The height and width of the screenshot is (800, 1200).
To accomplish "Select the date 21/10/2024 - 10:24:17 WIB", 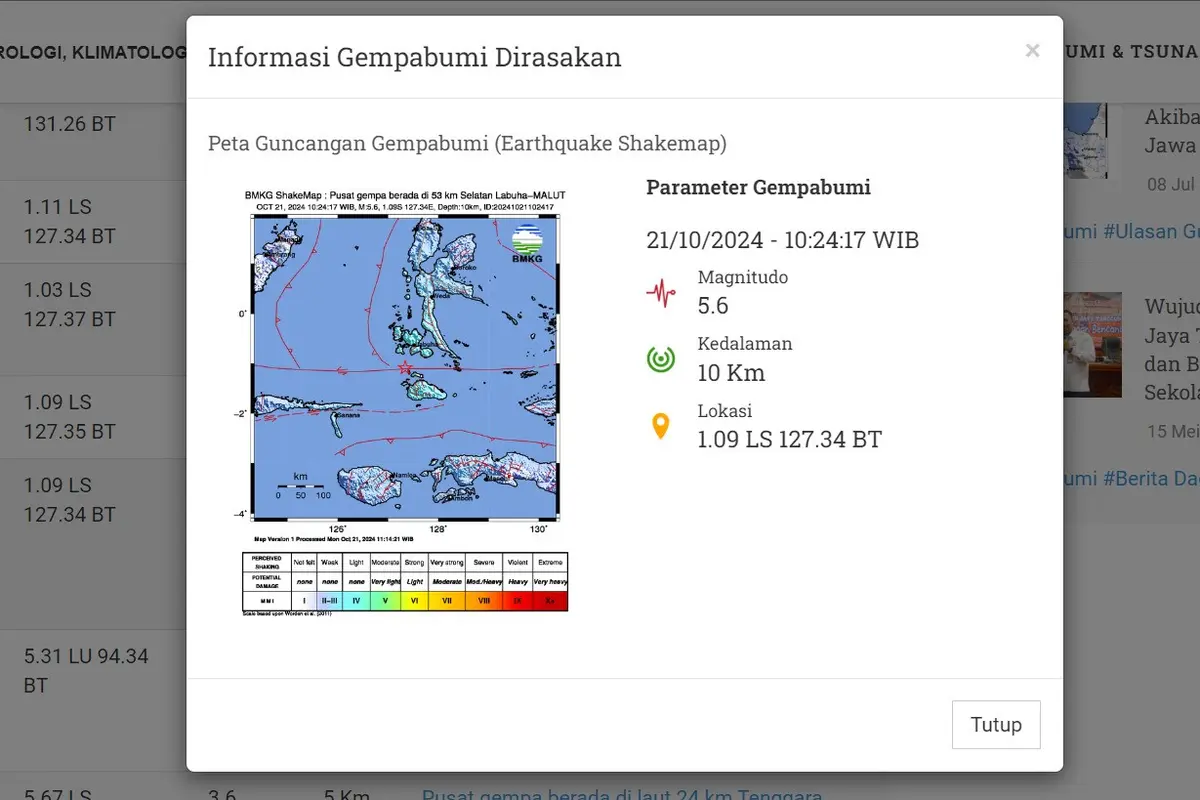I will point(783,240).
